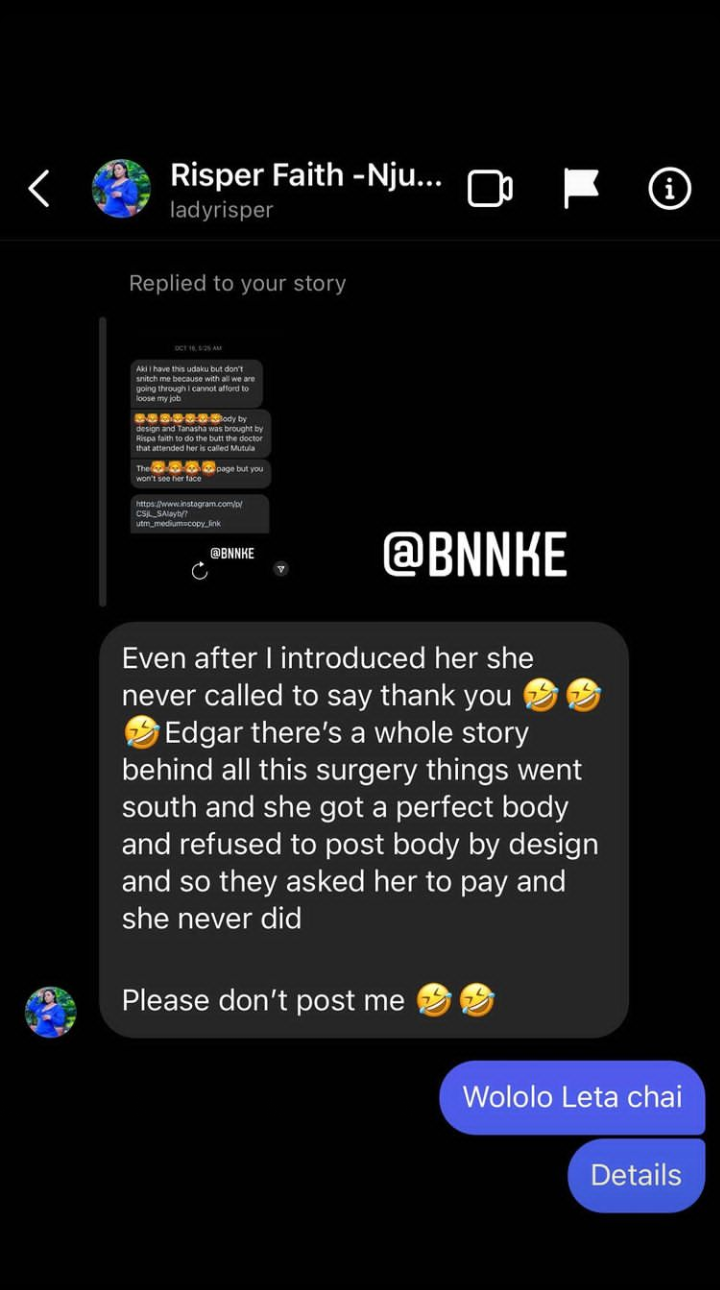
Task: Tap the flag icon in the chat header
Action: [x=581, y=188]
